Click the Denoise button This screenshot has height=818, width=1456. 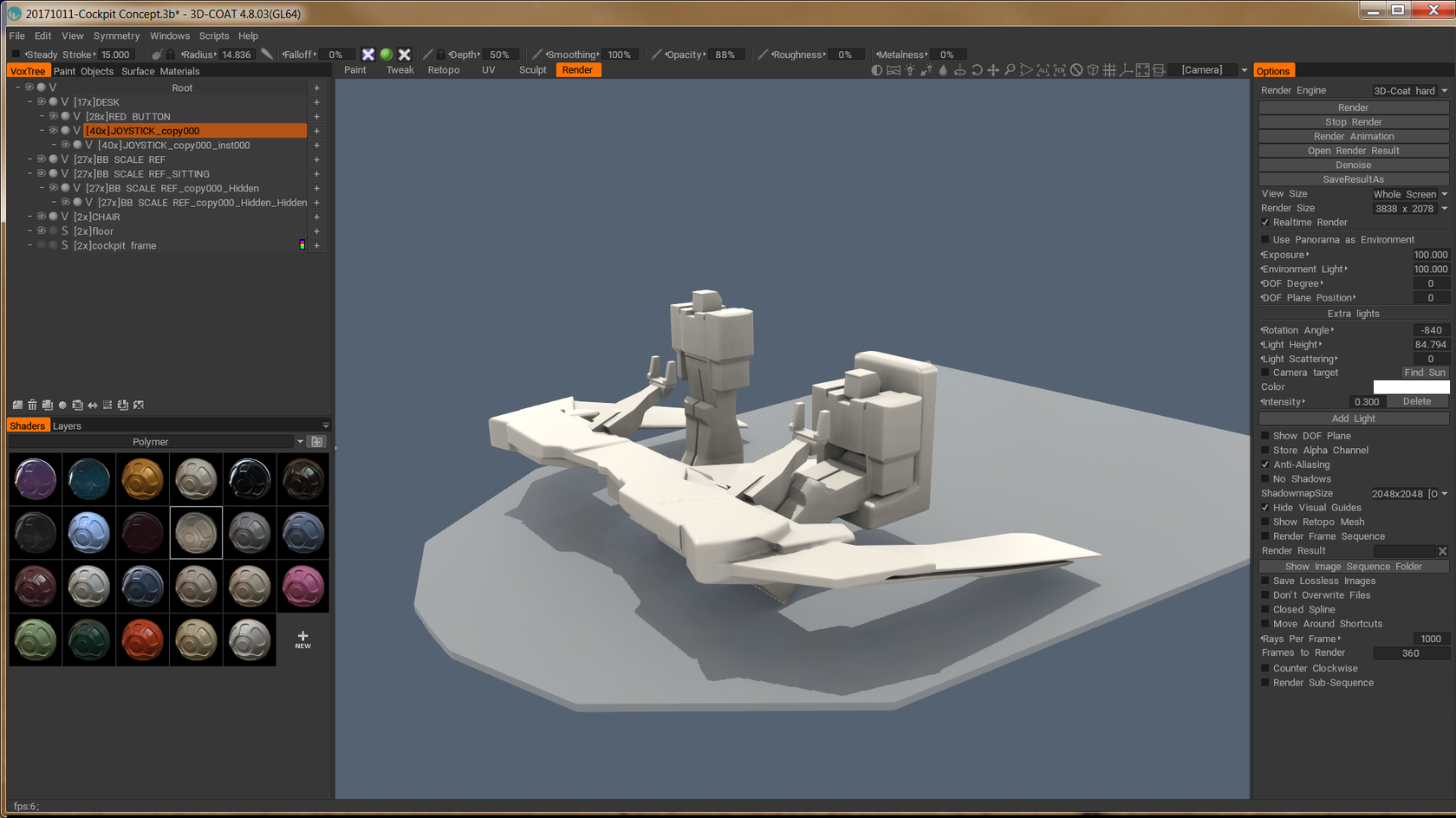point(1354,166)
